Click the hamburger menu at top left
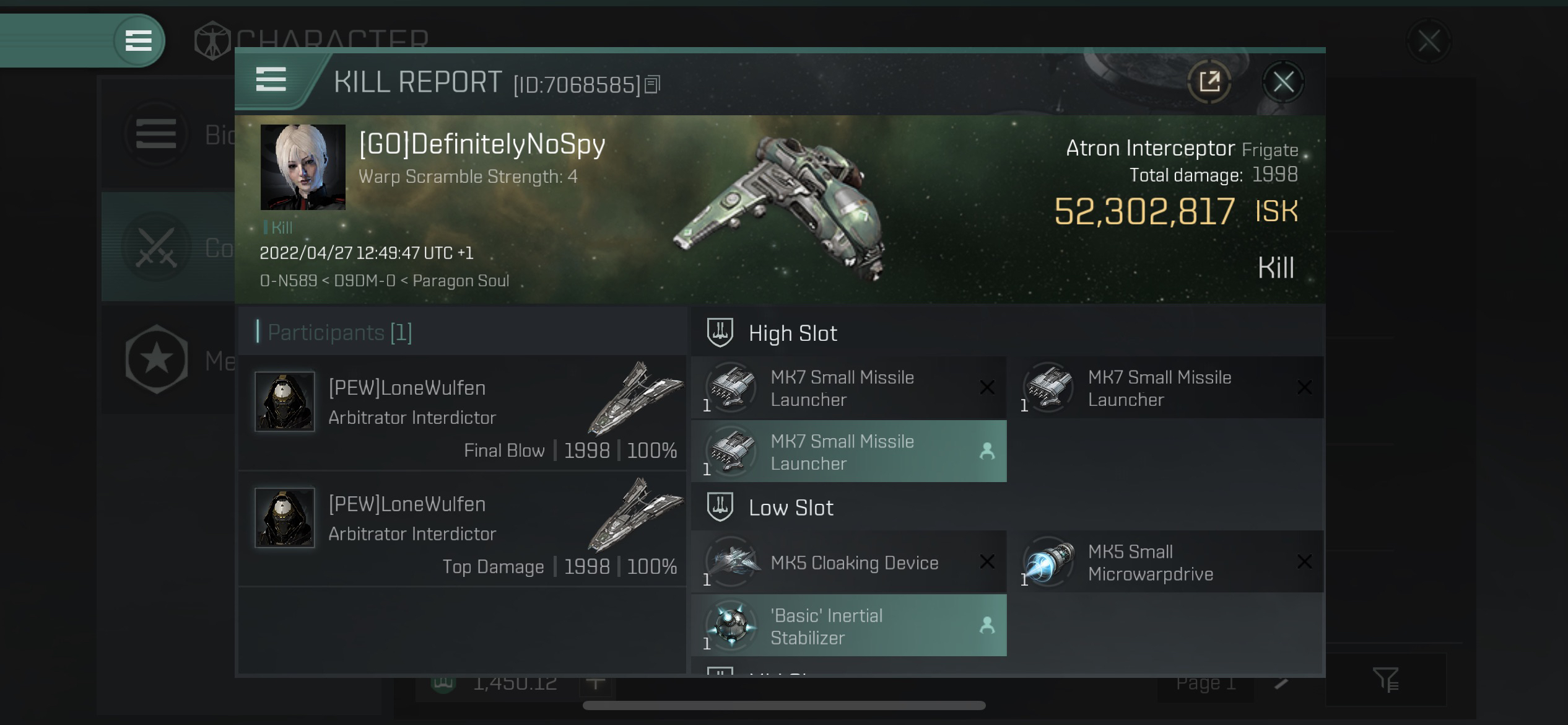Image resolution: width=1568 pixels, height=725 pixels. (x=139, y=40)
